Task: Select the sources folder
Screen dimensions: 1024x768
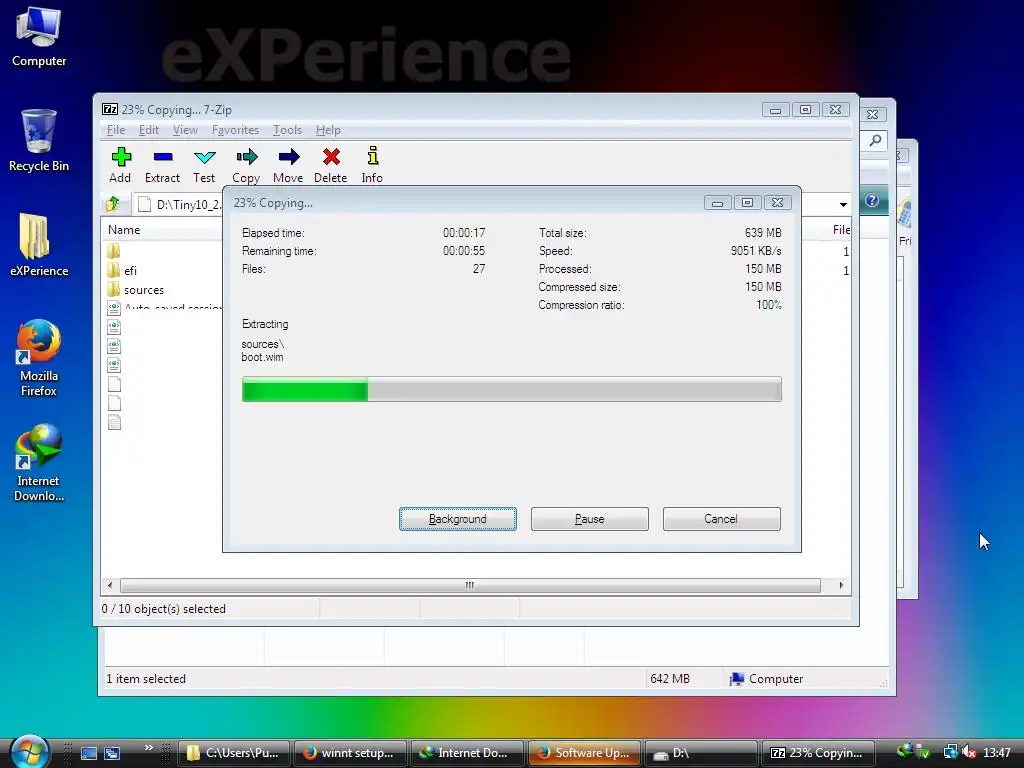Action: point(144,290)
